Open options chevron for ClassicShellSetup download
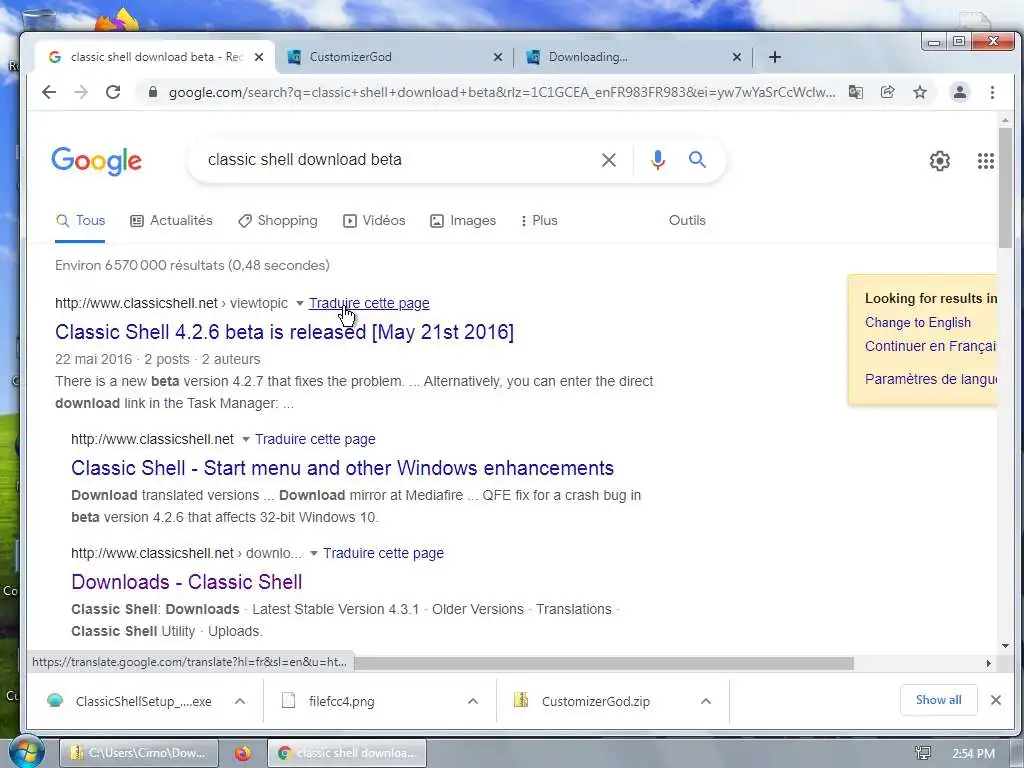The image size is (1024, 768). (x=240, y=701)
